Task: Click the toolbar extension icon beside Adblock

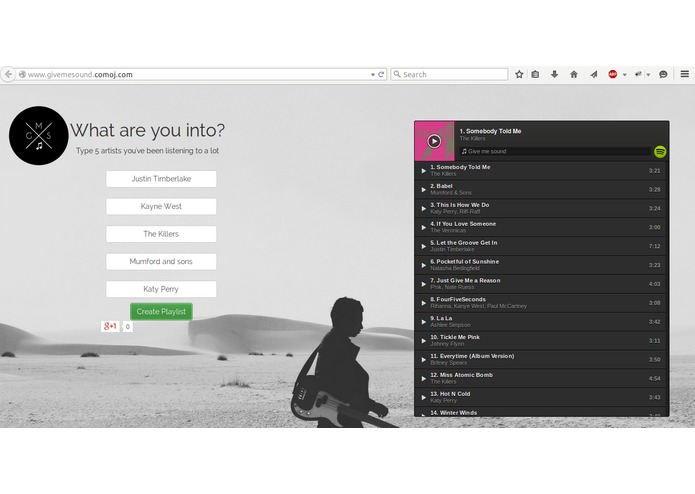Action: (x=638, y=74)
